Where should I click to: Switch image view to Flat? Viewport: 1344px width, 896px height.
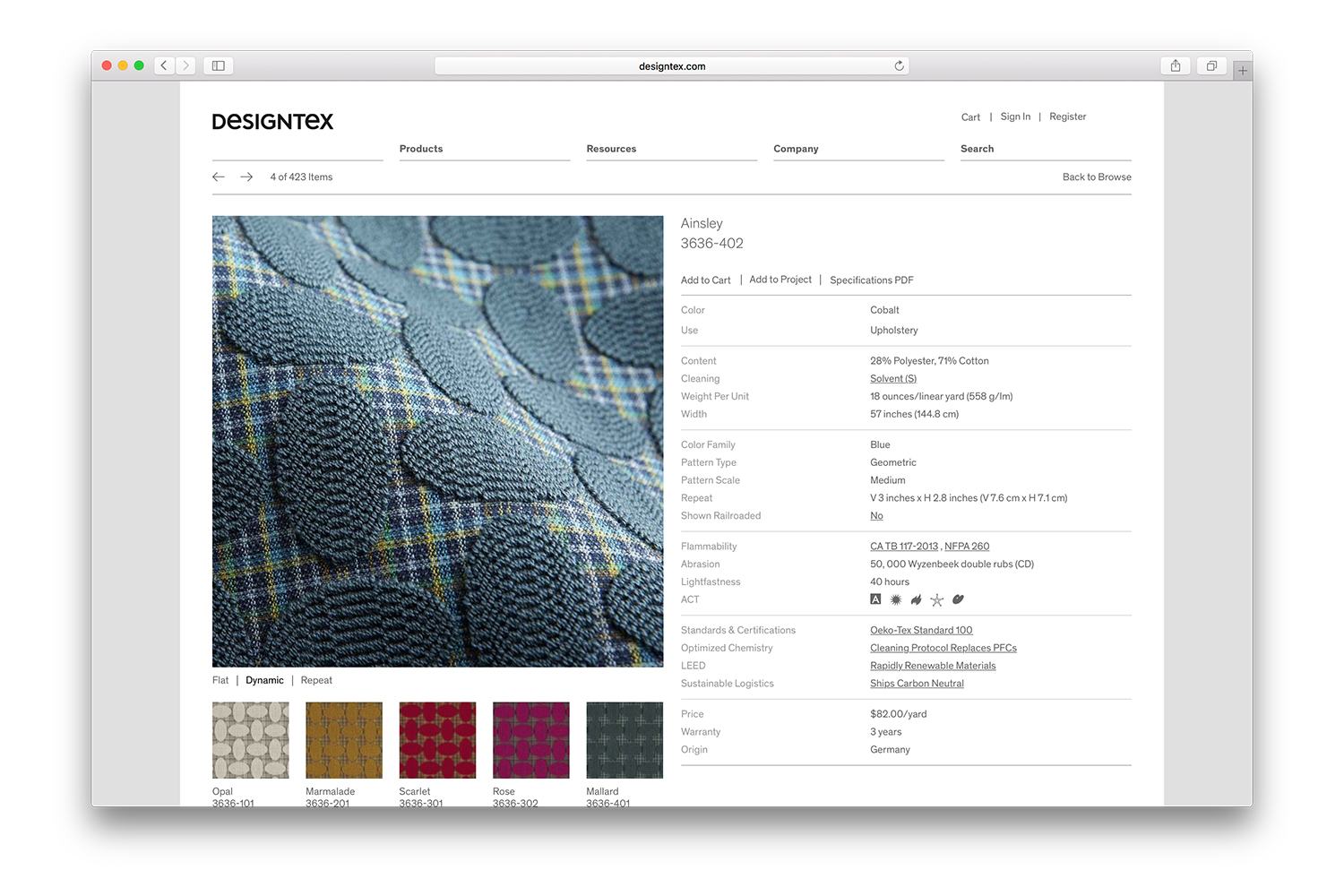click(x=220, y=681)
